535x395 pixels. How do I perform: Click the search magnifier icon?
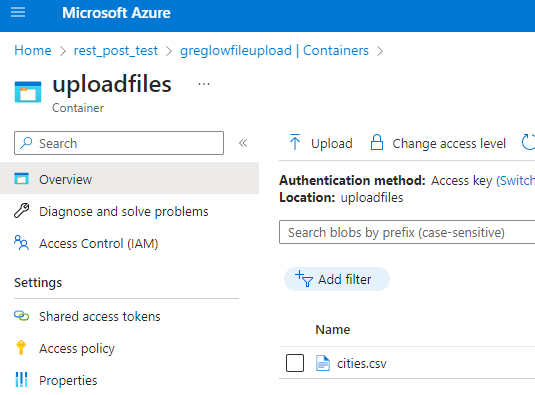pyautogui.click(x=26, y=143)
